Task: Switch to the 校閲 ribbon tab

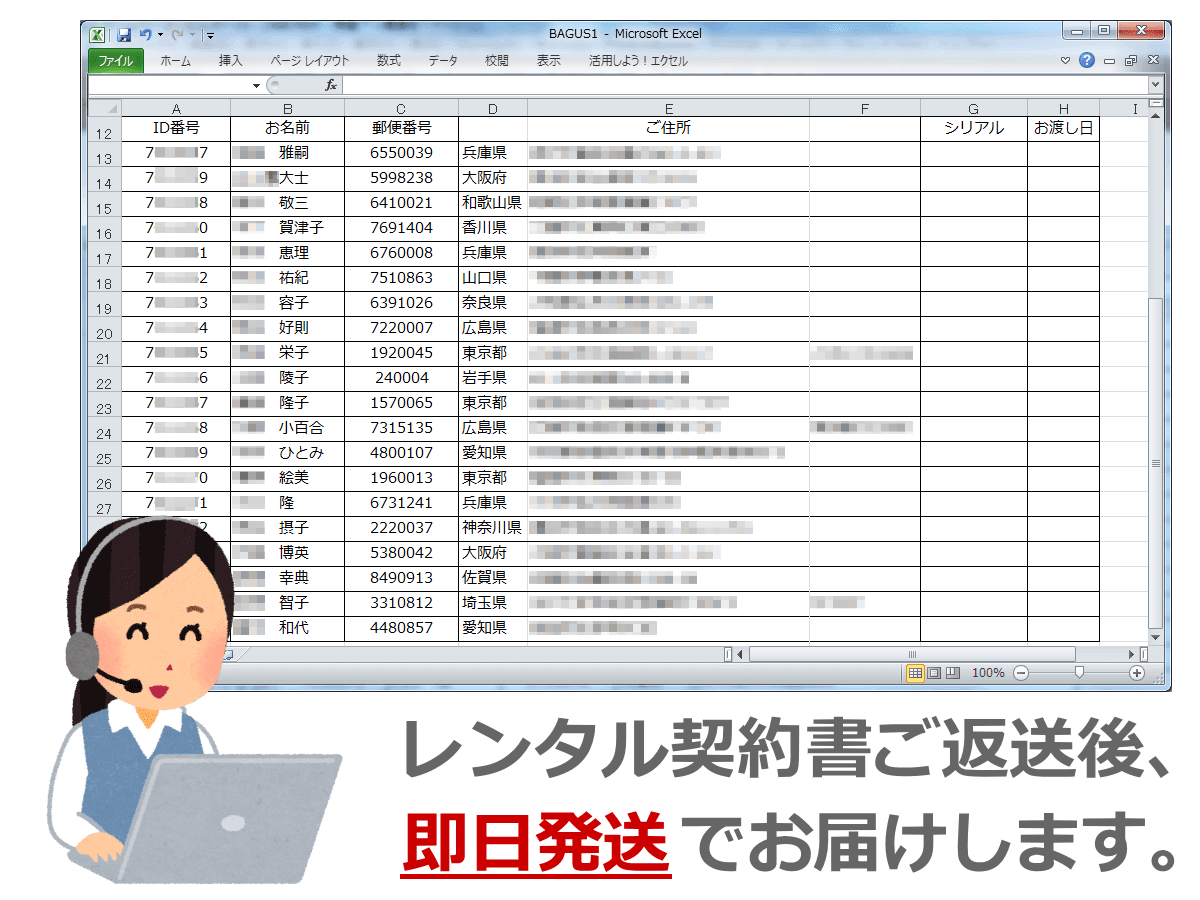Action: pos(497,61)
